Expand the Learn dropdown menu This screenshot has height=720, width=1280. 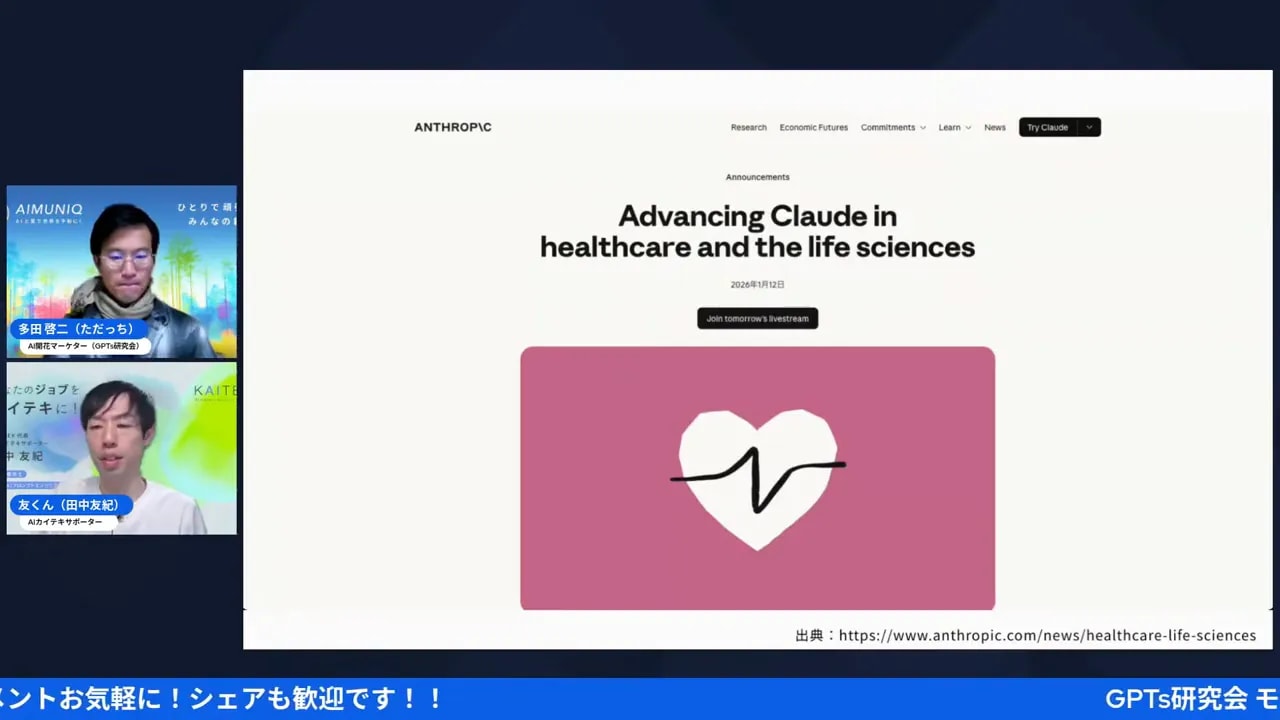[953, 127]
